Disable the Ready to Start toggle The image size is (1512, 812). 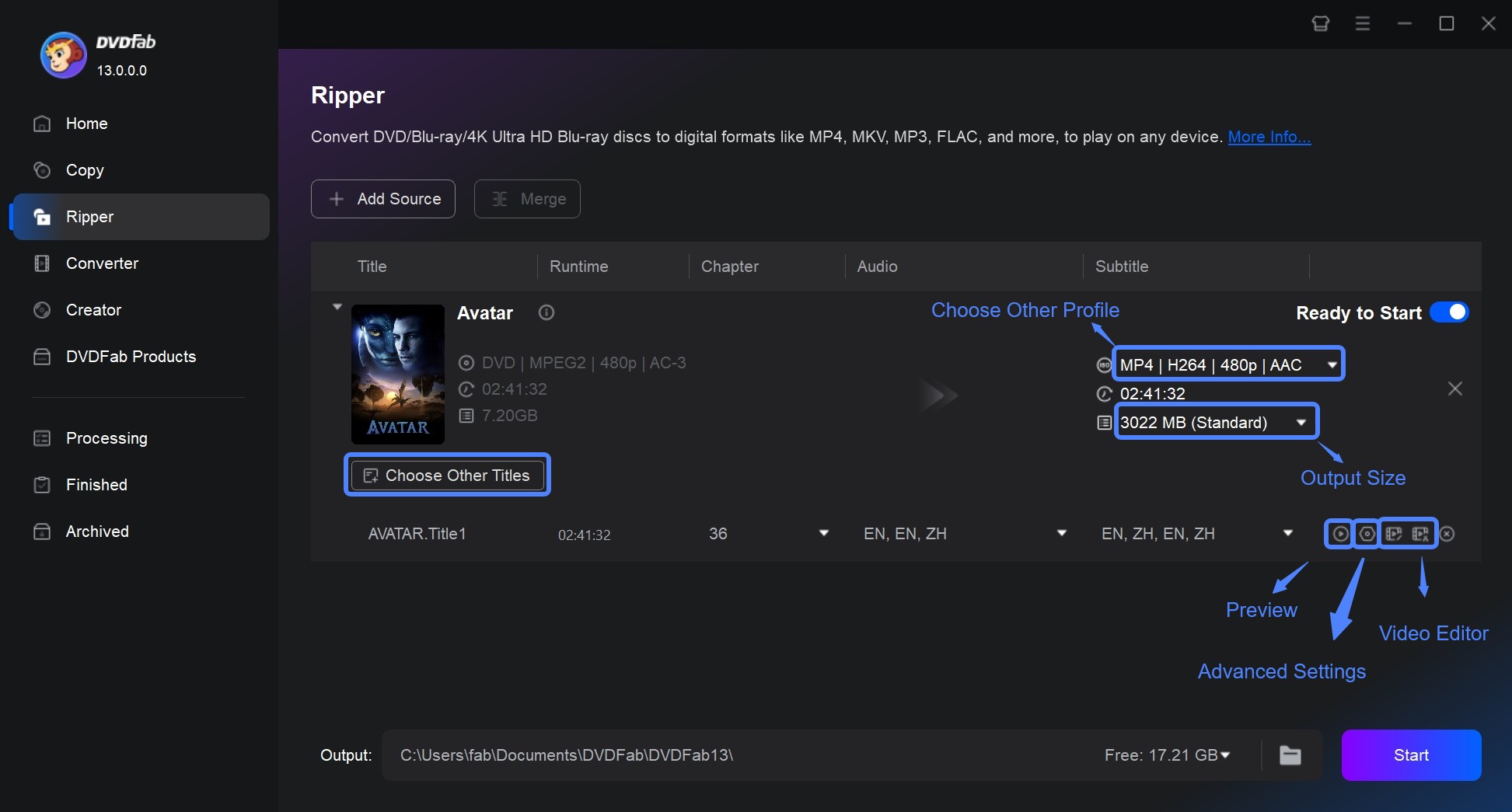(x=1449, y=312)
